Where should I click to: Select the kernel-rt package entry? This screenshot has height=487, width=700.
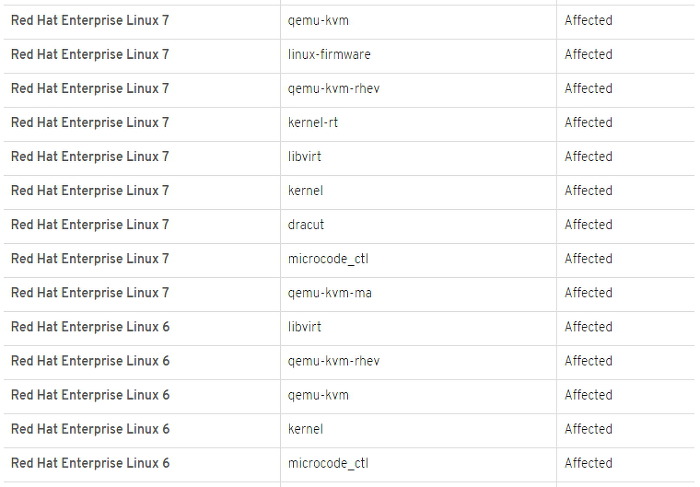click(x=312, y=122)
